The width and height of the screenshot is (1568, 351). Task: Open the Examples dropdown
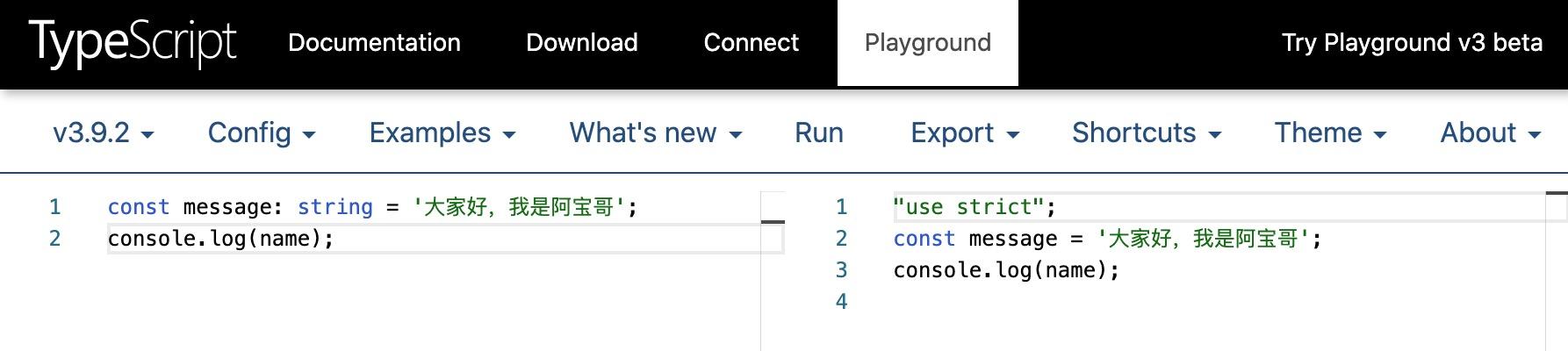[442, 133]
